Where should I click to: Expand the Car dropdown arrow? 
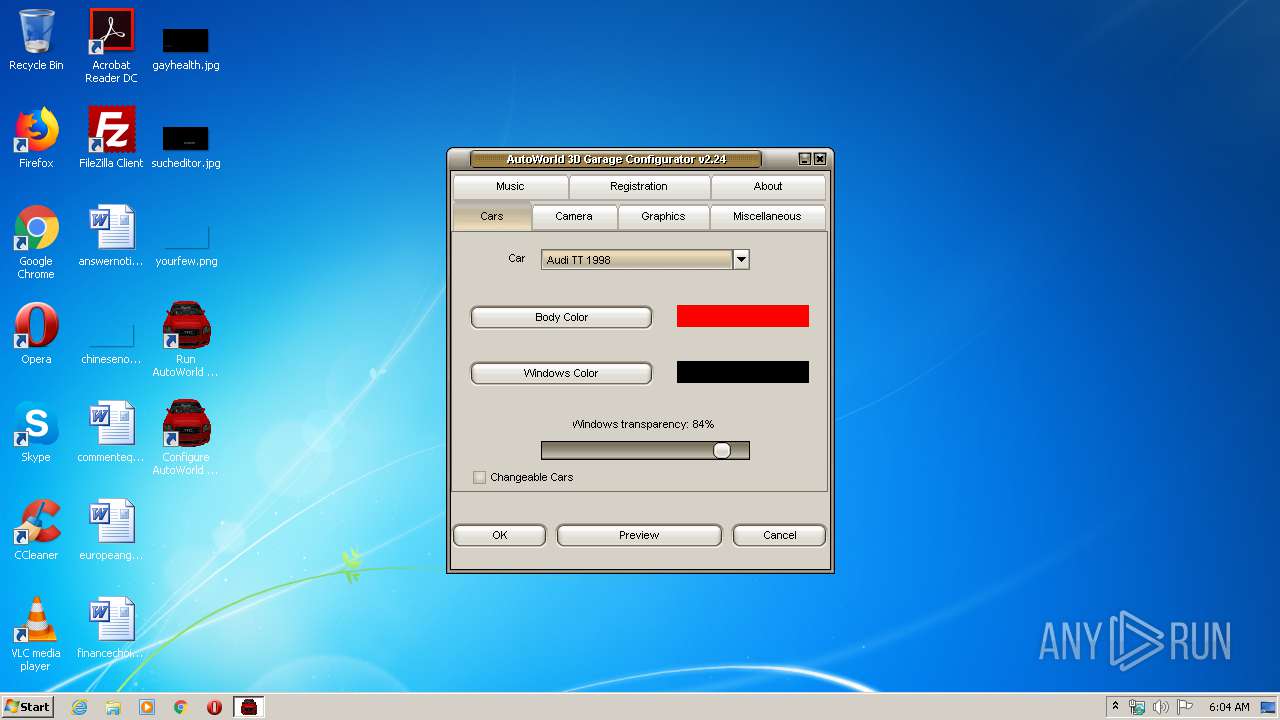741,260
